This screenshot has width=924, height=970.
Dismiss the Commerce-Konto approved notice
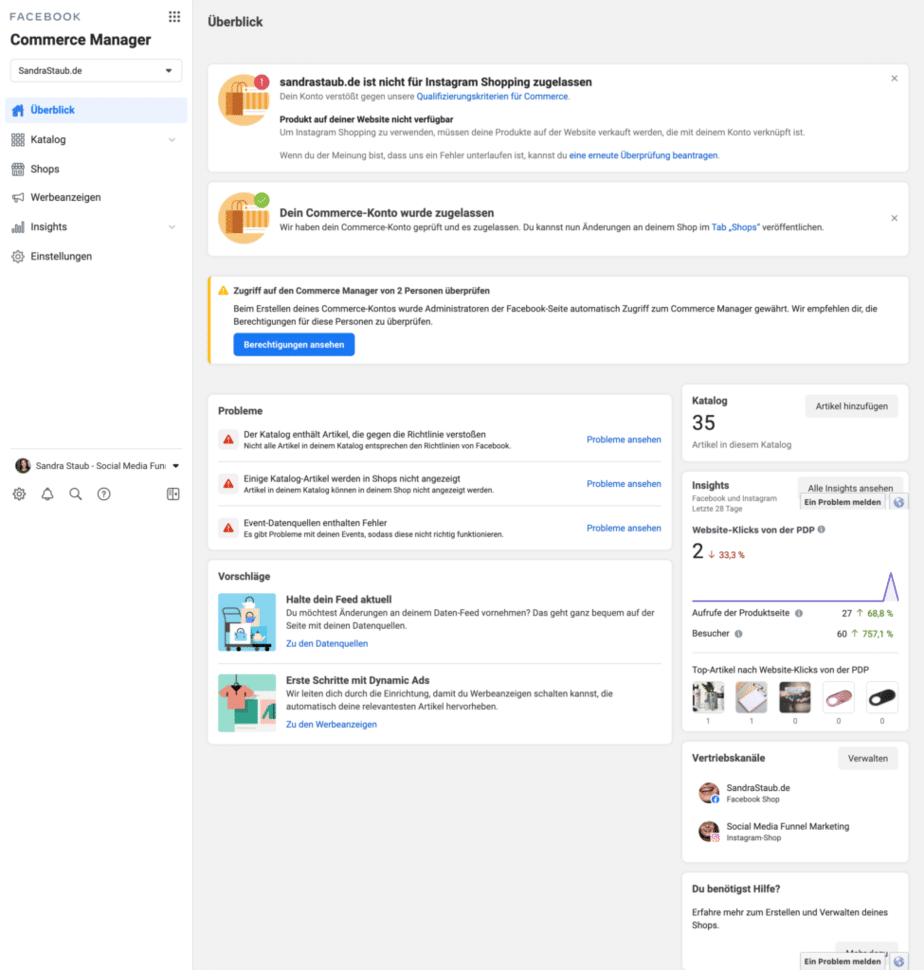click(894, 218)
